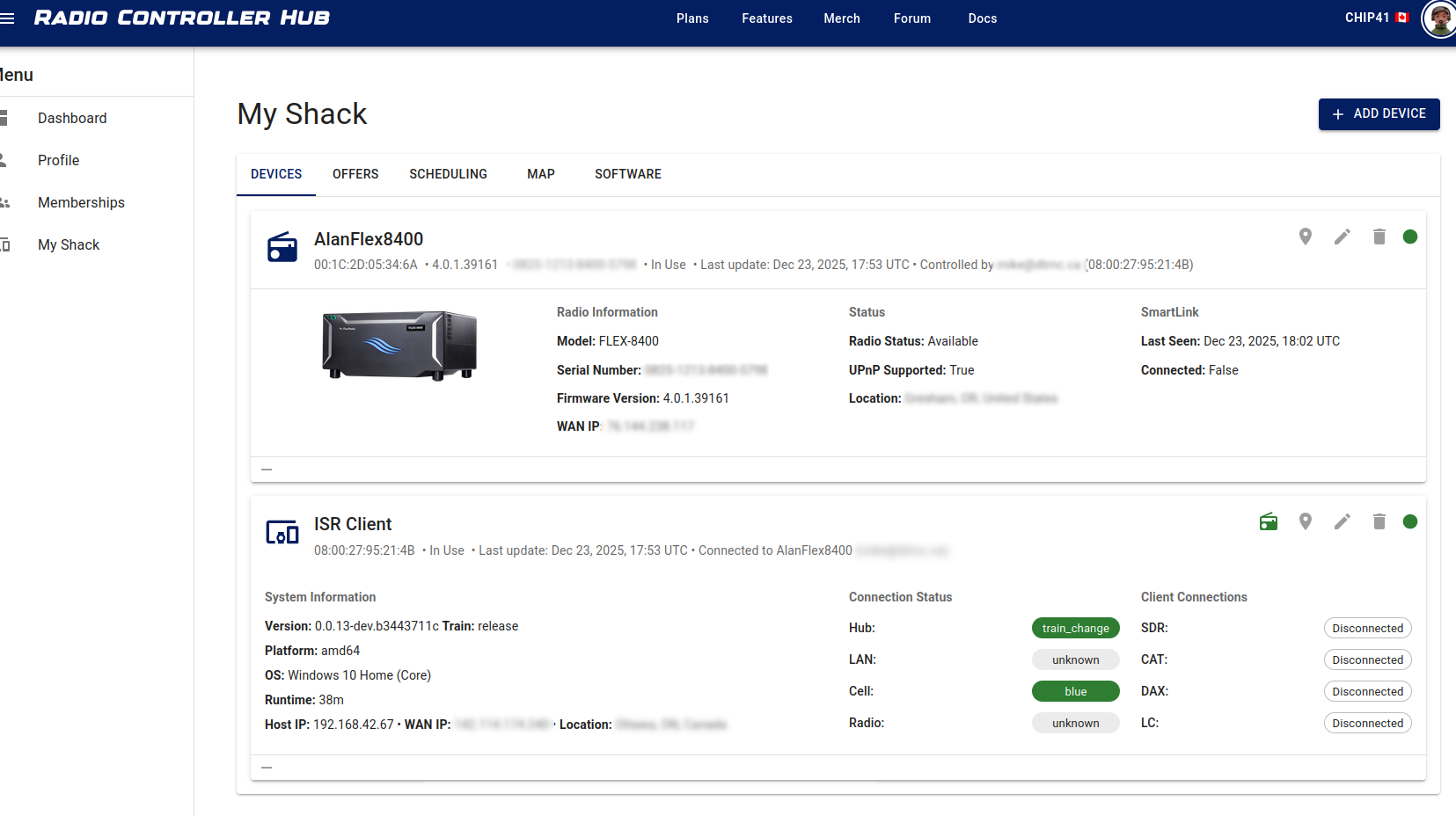
Task: Edit the AlanFlex8400 device with pencil icon
Action: point(1342,237)
